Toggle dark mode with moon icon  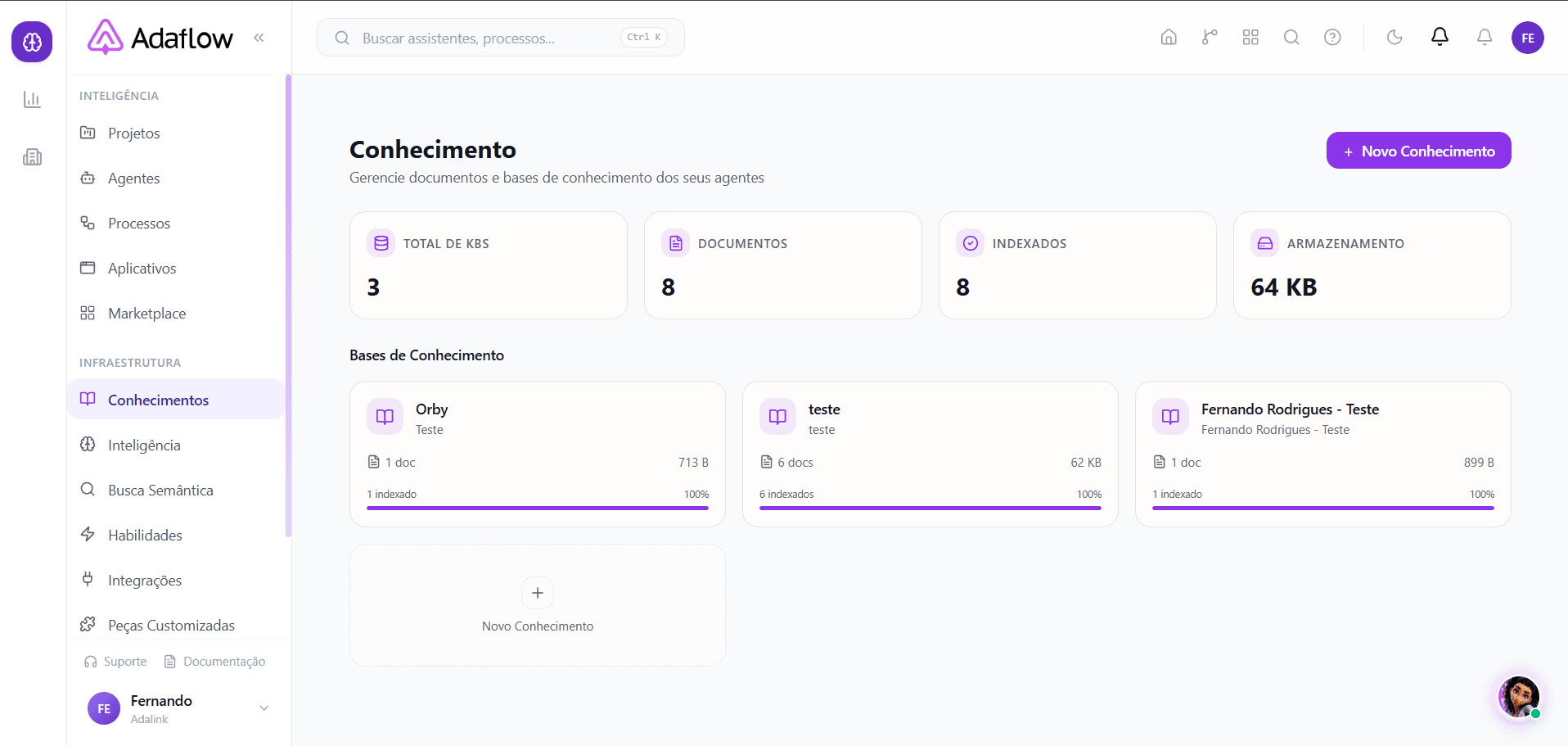tap(1395, 37)
